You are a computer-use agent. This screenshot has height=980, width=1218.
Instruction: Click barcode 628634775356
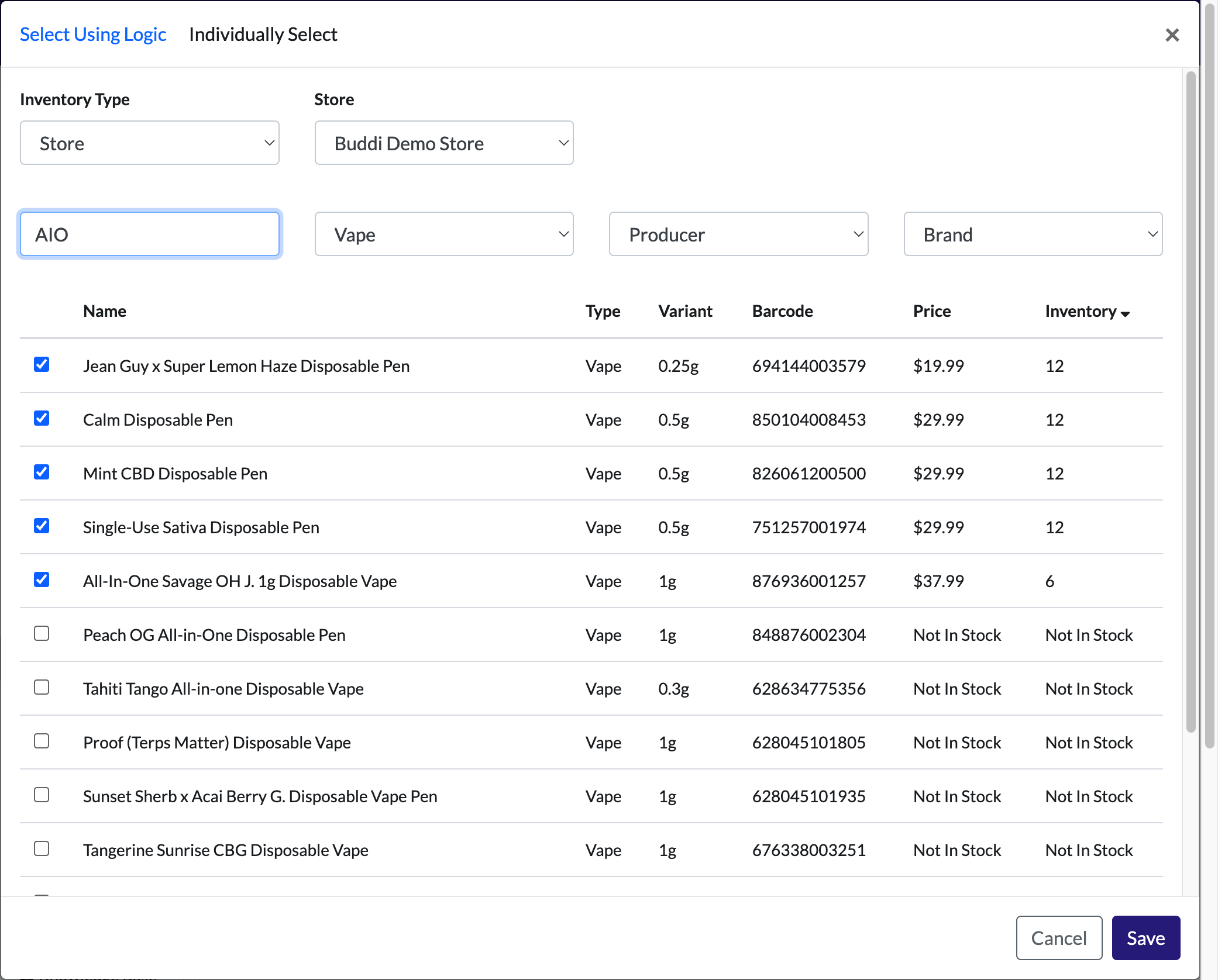808,689
